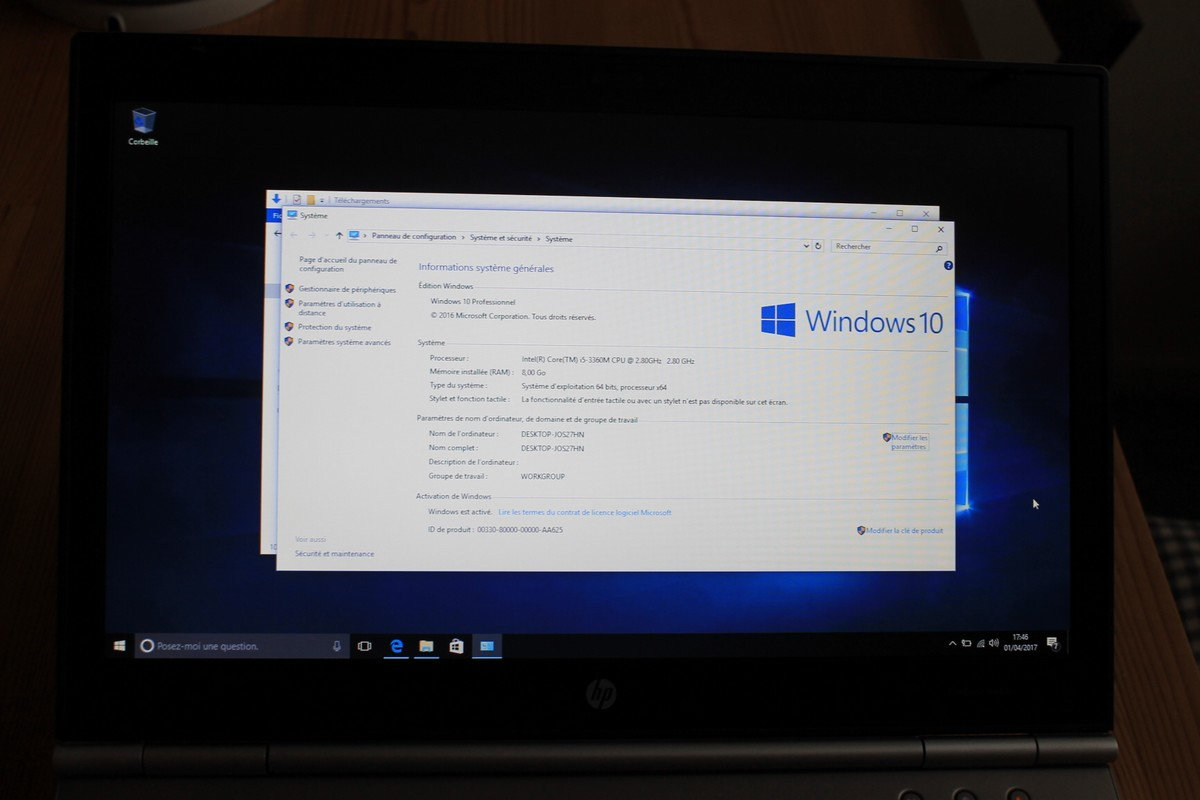Open the Fichier tab in Téléchargements window

point(276,215)
